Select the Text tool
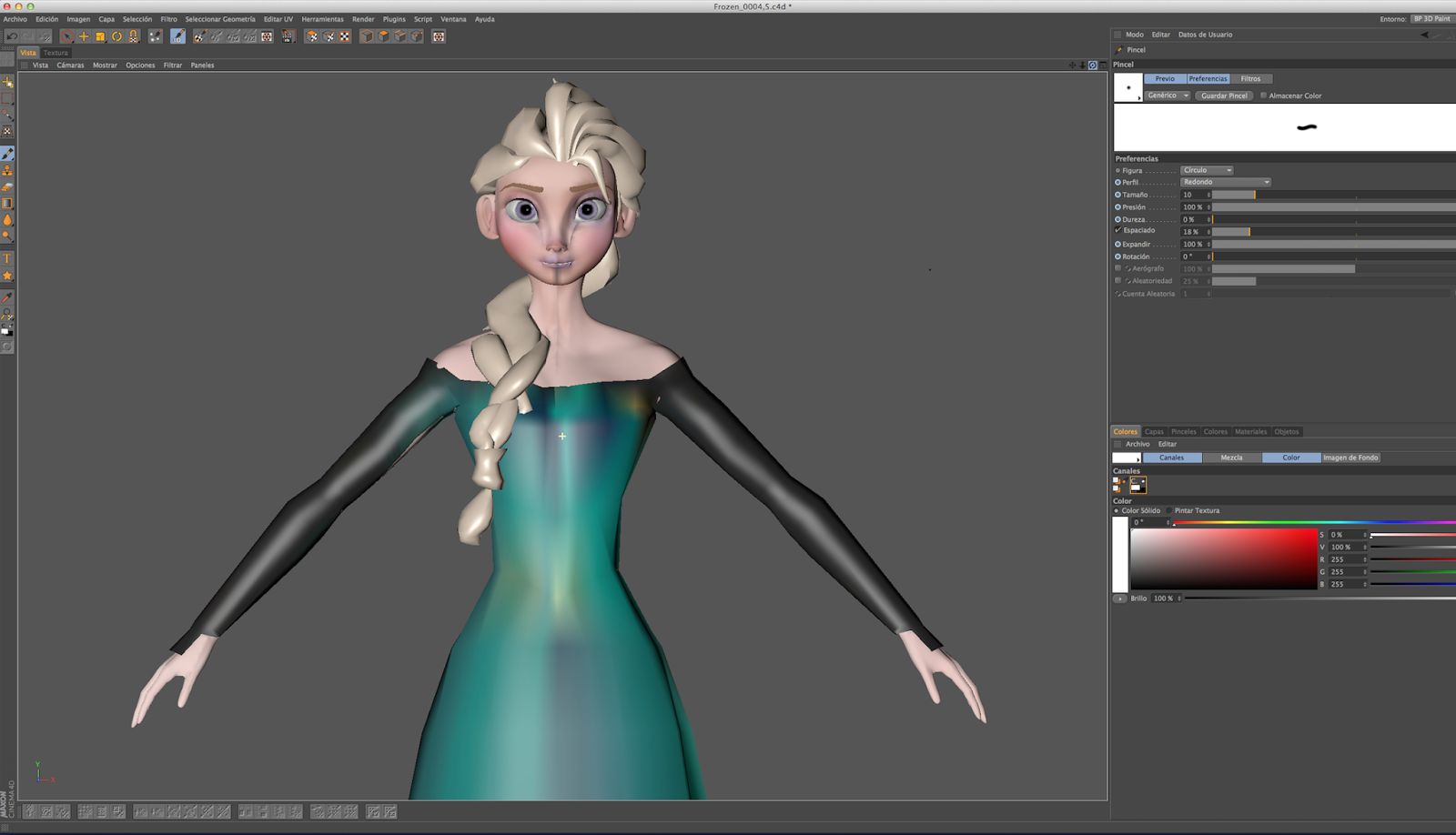 pyautogui.click(x=7, y=259)
